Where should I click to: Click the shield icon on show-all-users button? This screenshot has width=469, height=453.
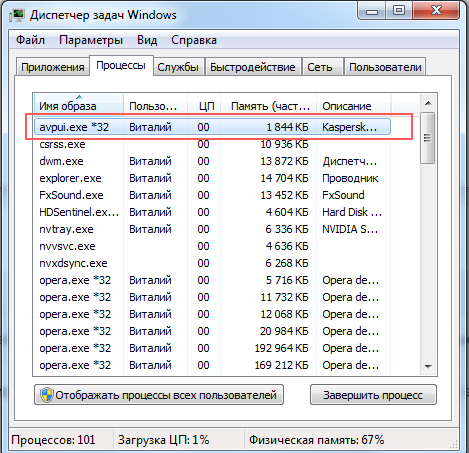pyautogui.click(x=47, y=395)
